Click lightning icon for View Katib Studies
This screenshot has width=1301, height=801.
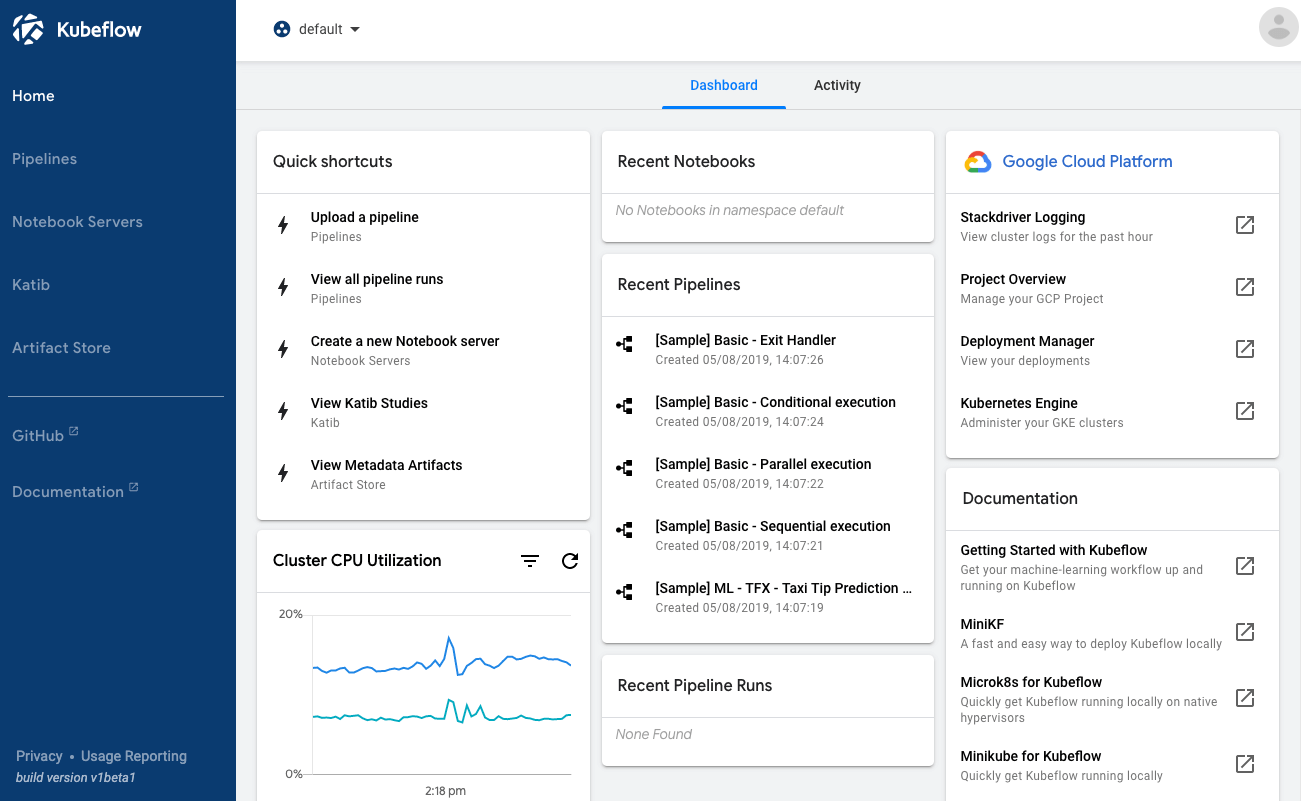283,412
